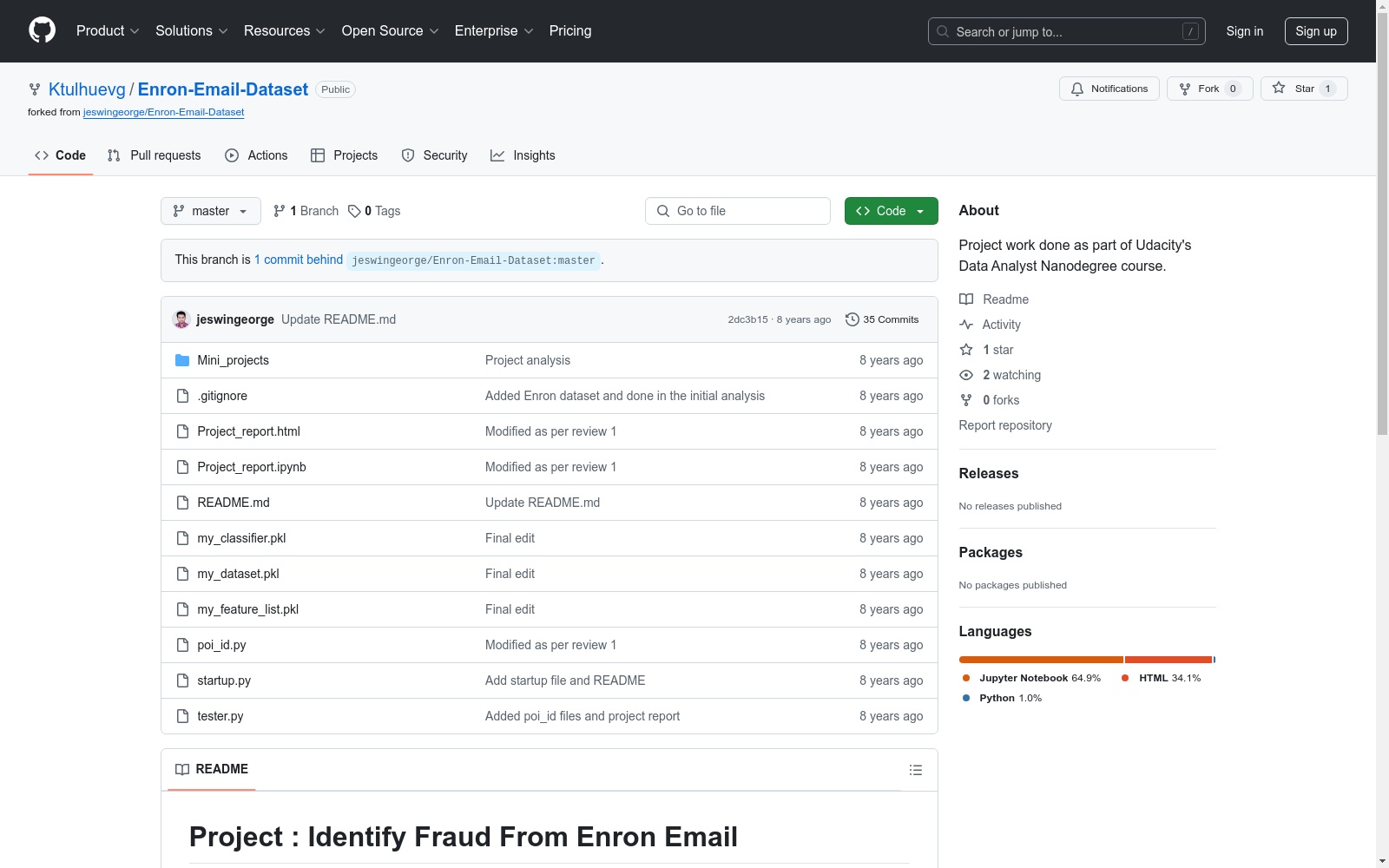1389x868 pixels.
Task: Click the fork icon beside 0 forks
Action: [966, 400]
